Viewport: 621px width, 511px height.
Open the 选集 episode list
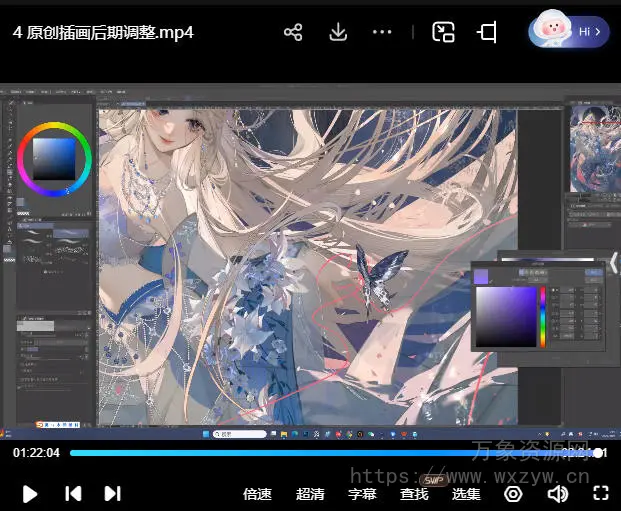[x=466, y=494]
